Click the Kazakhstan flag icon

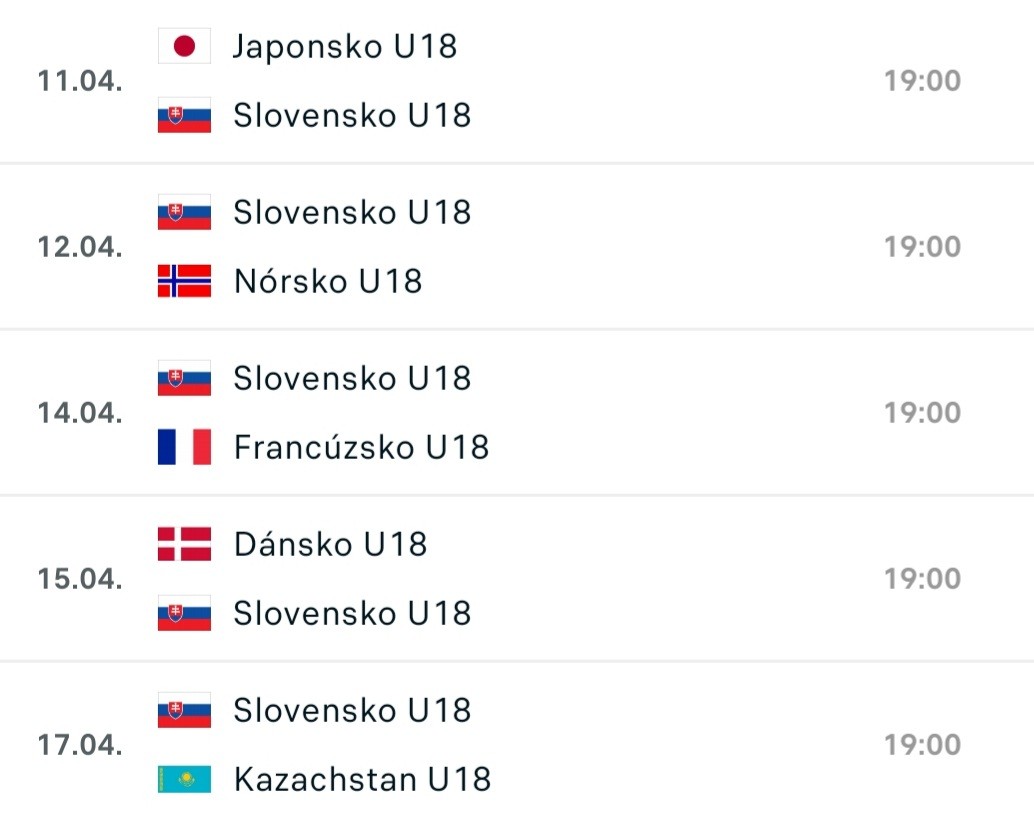tap(184, 779)
